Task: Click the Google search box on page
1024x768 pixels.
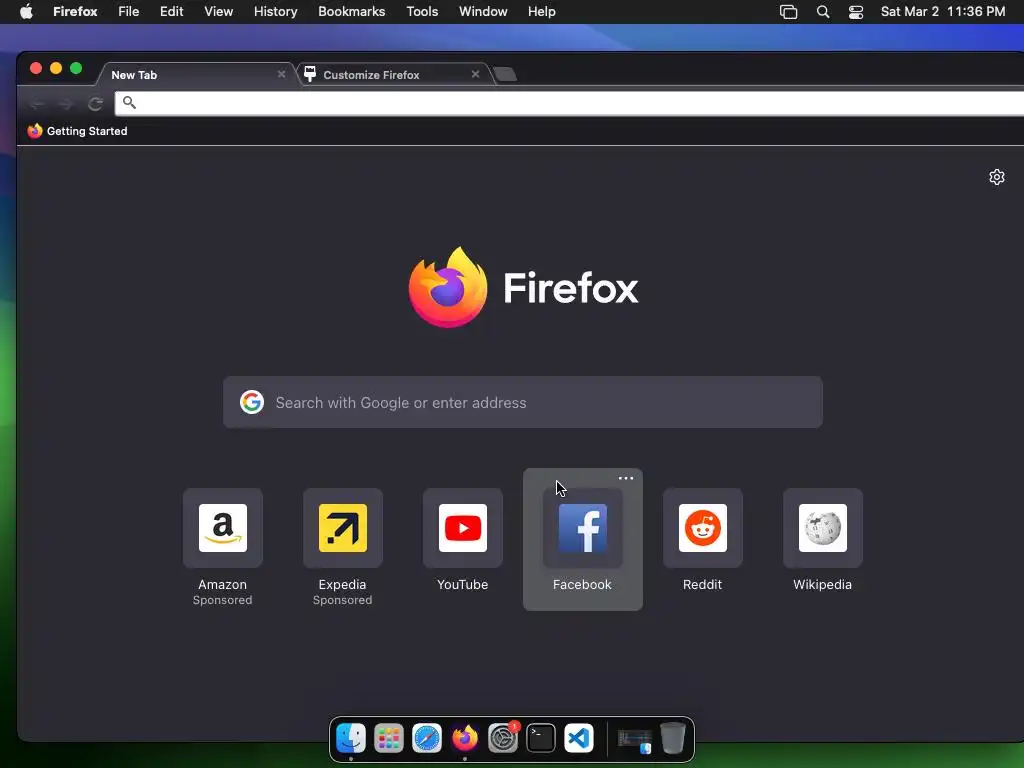Action: [522, 402]
